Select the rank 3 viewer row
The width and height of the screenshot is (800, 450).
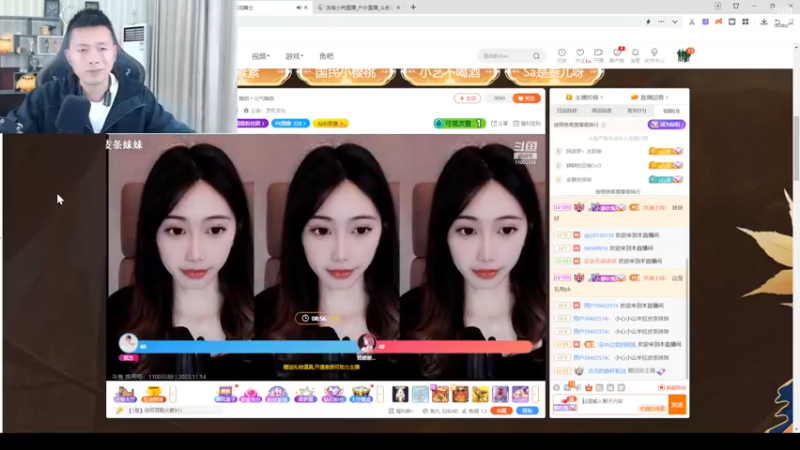click(x=619, y=180)
